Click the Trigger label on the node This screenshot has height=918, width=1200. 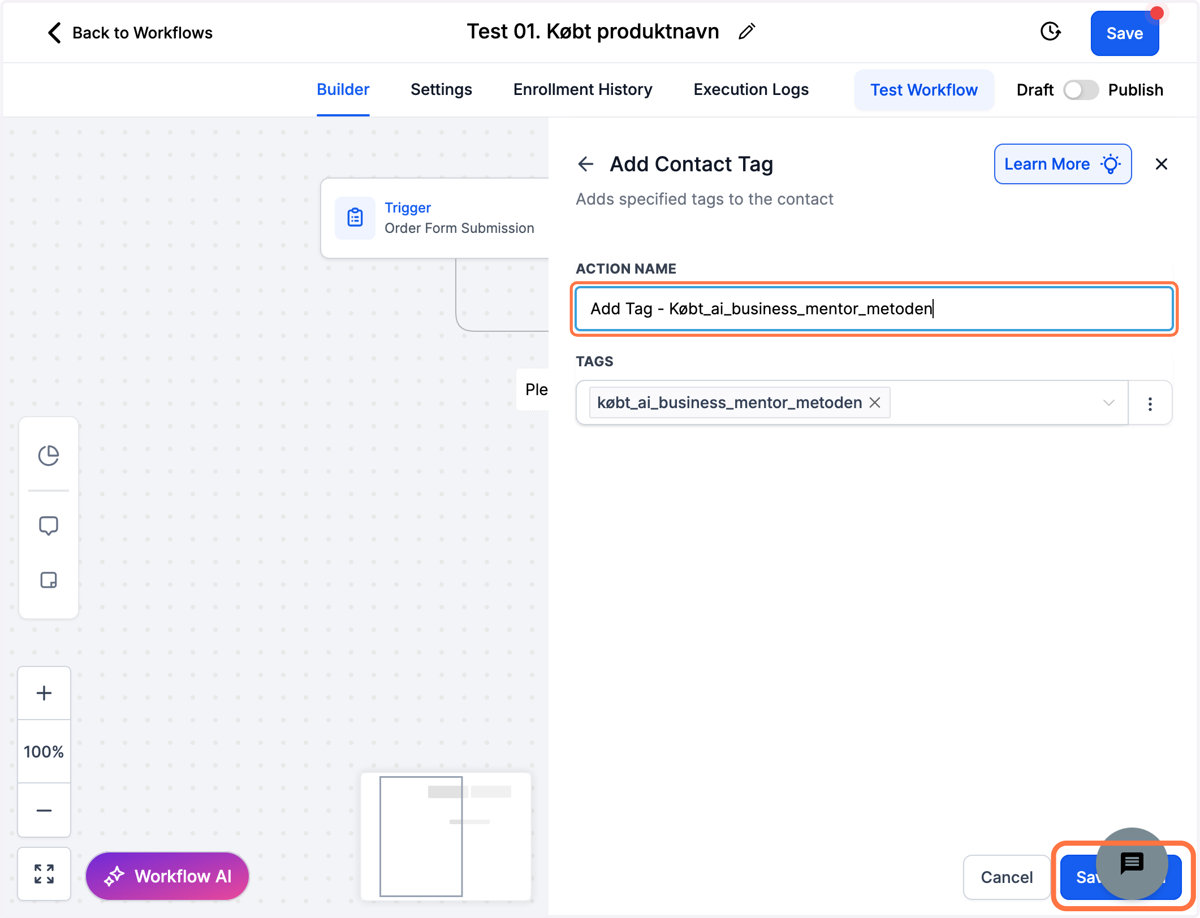[x=408, y=208]
